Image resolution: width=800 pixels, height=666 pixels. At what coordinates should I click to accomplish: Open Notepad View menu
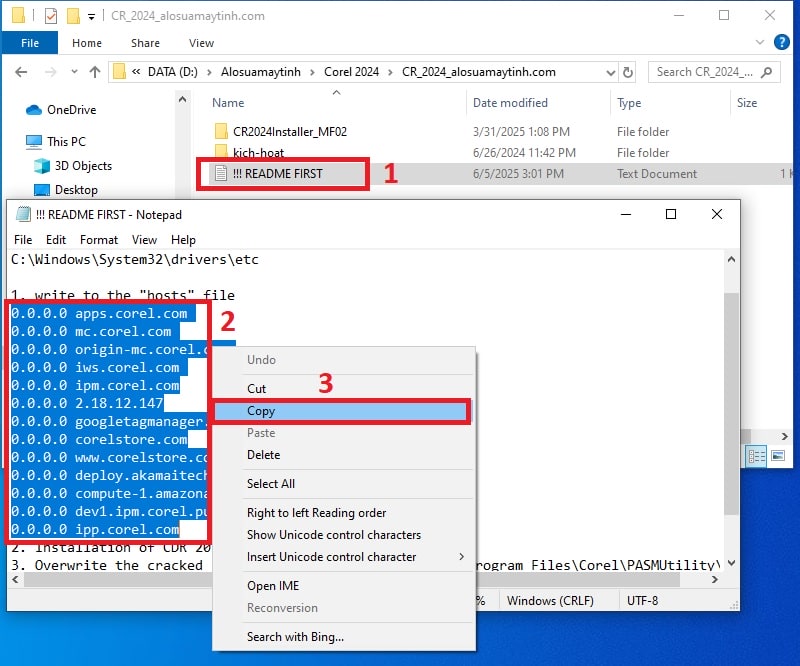point(144,240)
